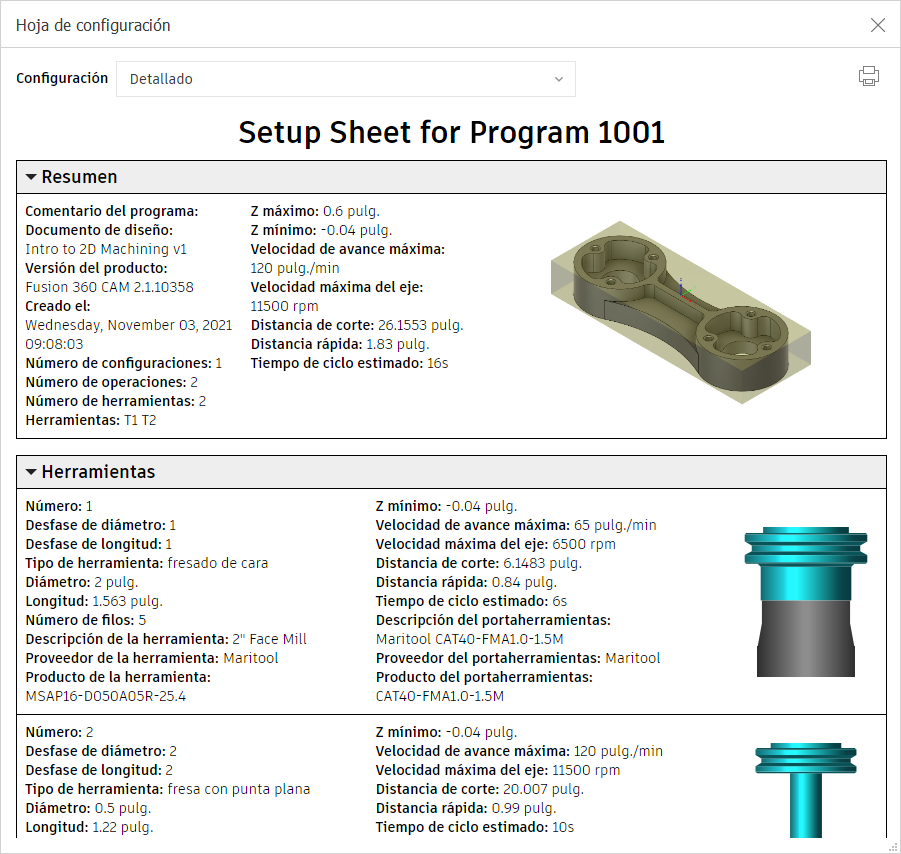Click Velocidad de avance máxima 65 pulg./min
This screenshot has height=854, width=901.
point(516,525)
